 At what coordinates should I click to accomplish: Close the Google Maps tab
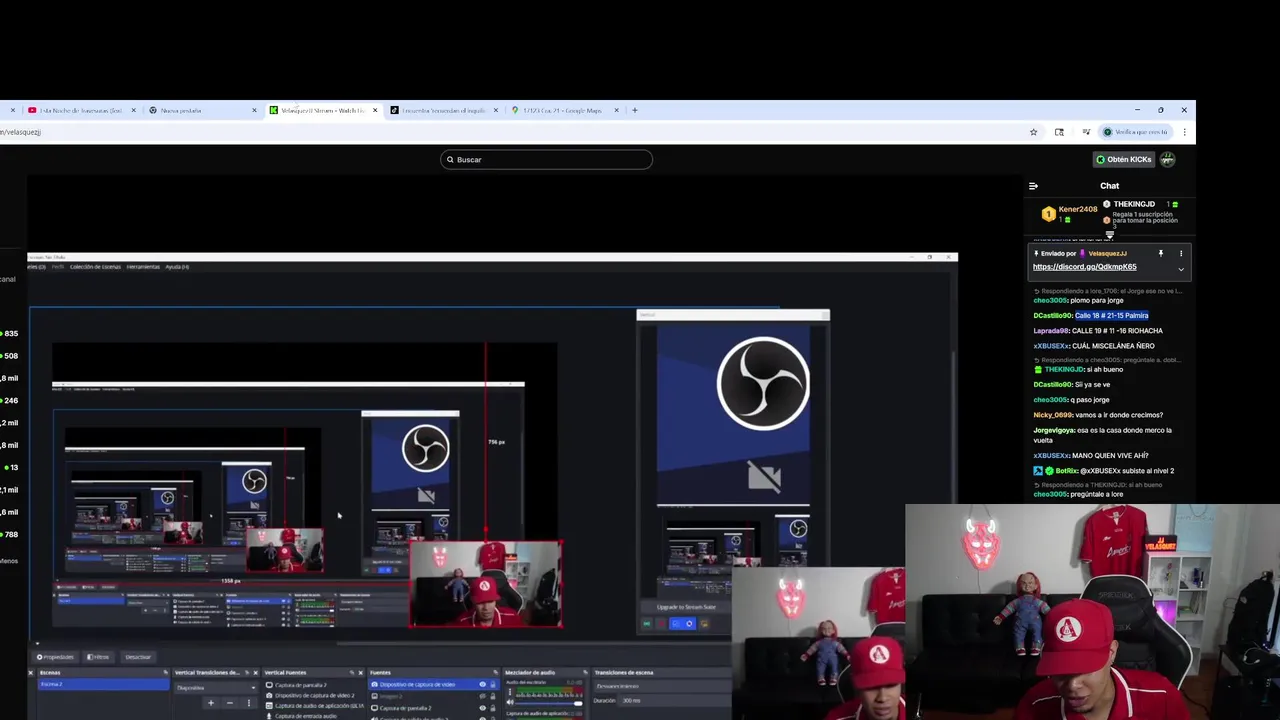point(616,110)
